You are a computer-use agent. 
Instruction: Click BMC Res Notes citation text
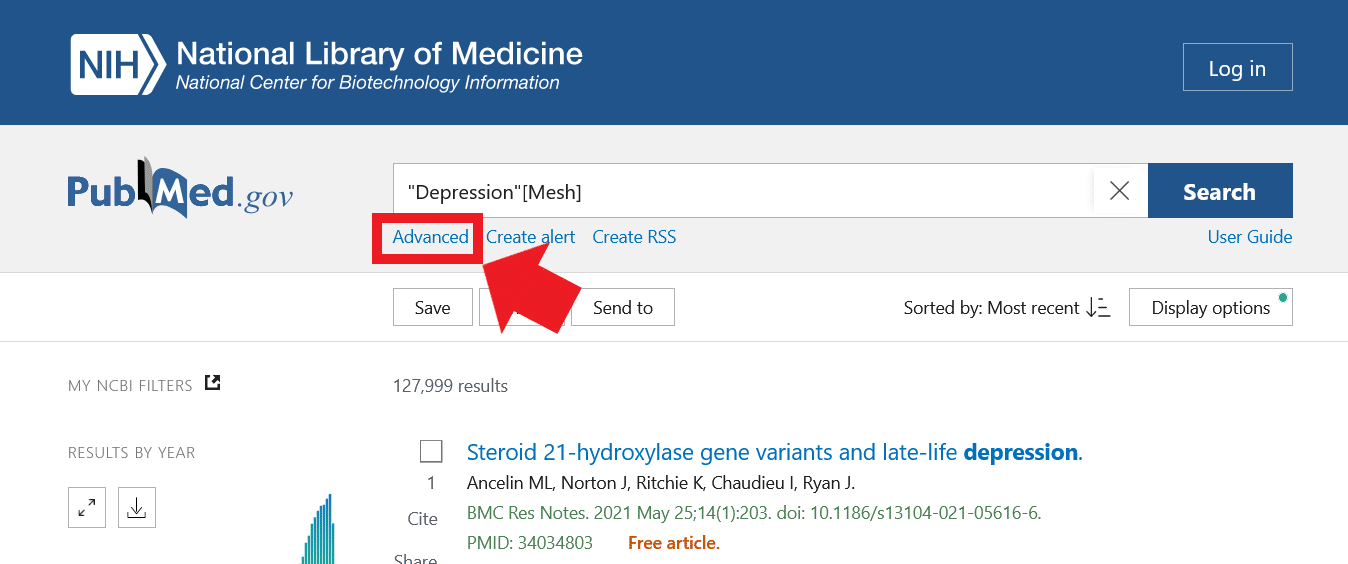click(x=754, y=513)
